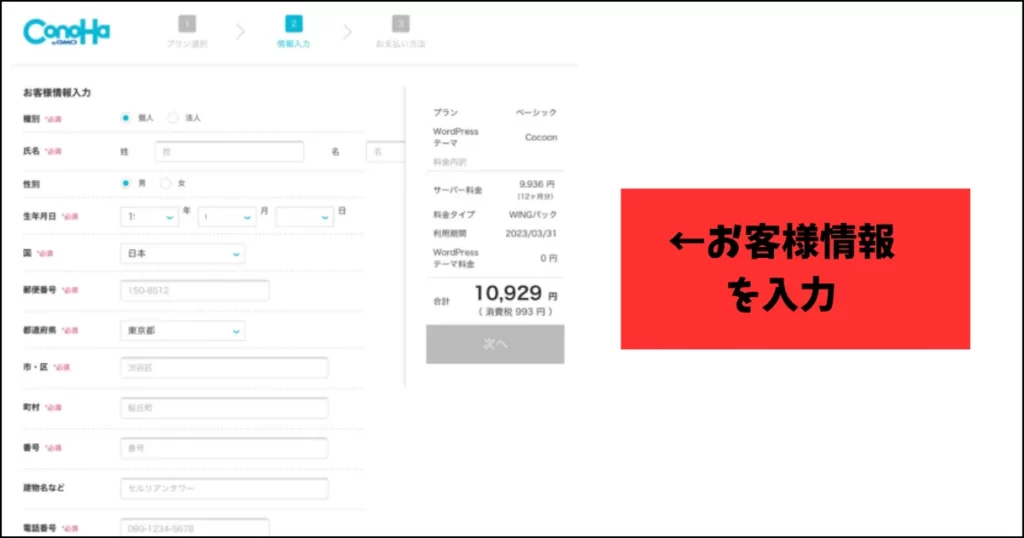Click the 電話番号 input field
Screen dimensions: 1024x538
point(195,528)
